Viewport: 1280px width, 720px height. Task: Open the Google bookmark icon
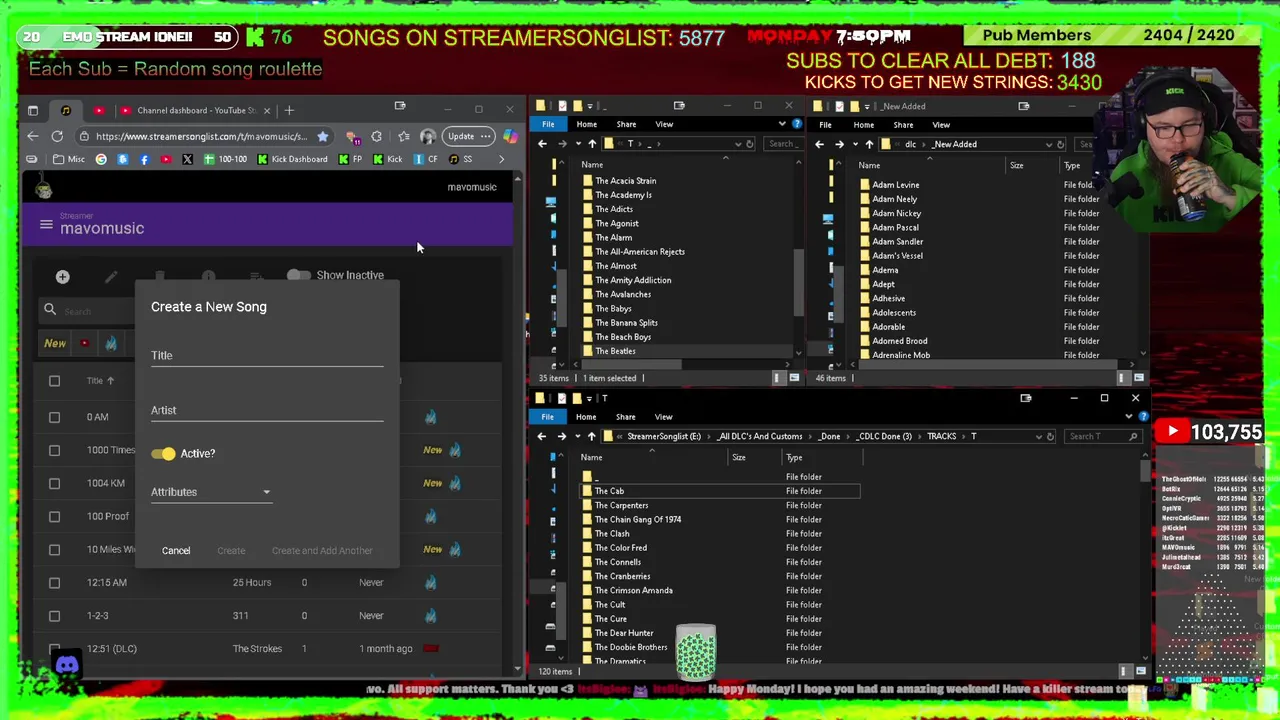tap(101, 159)
